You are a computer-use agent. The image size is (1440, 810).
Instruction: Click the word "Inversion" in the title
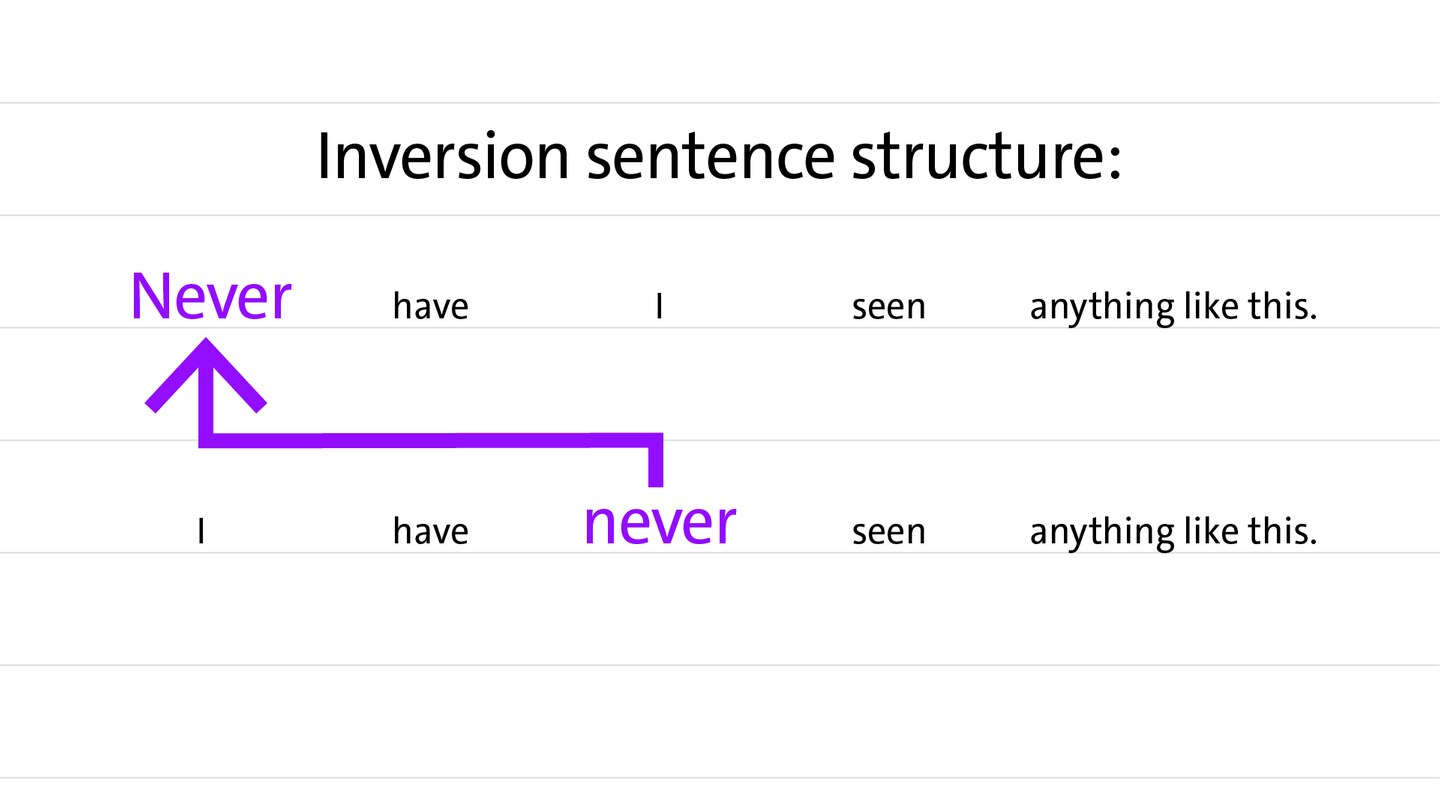coord(442,157)
